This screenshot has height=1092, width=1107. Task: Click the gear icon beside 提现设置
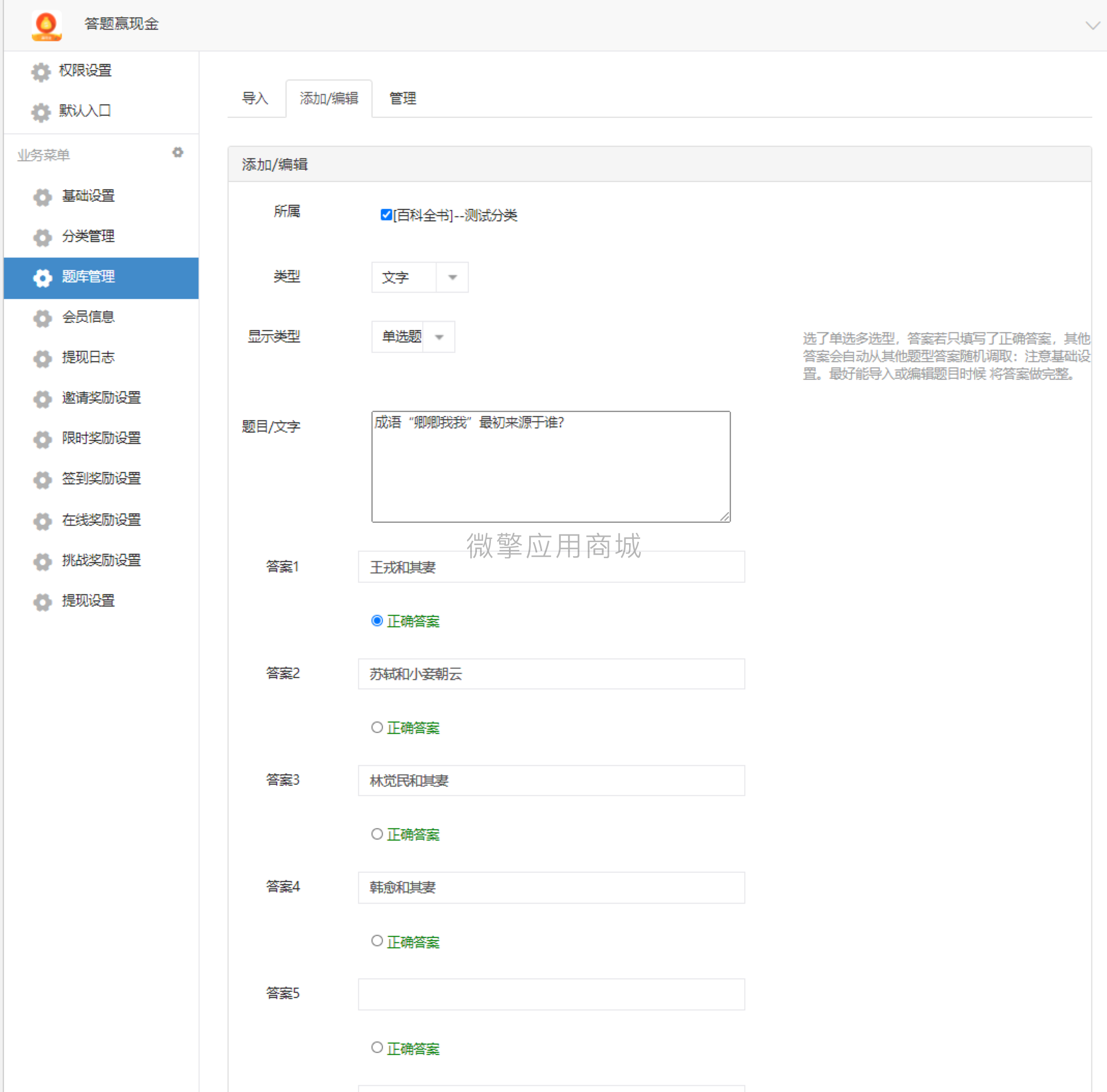click(42, 602)
